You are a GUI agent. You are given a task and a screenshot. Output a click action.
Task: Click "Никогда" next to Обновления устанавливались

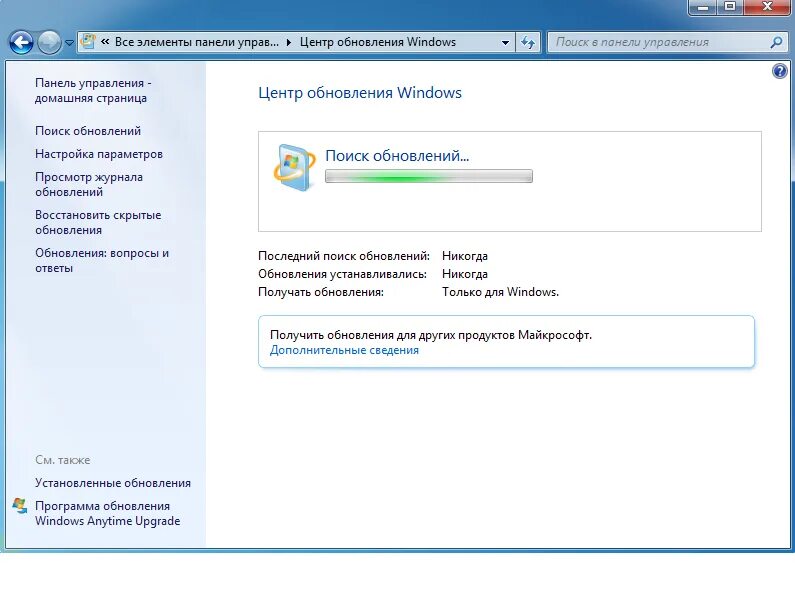465,274
